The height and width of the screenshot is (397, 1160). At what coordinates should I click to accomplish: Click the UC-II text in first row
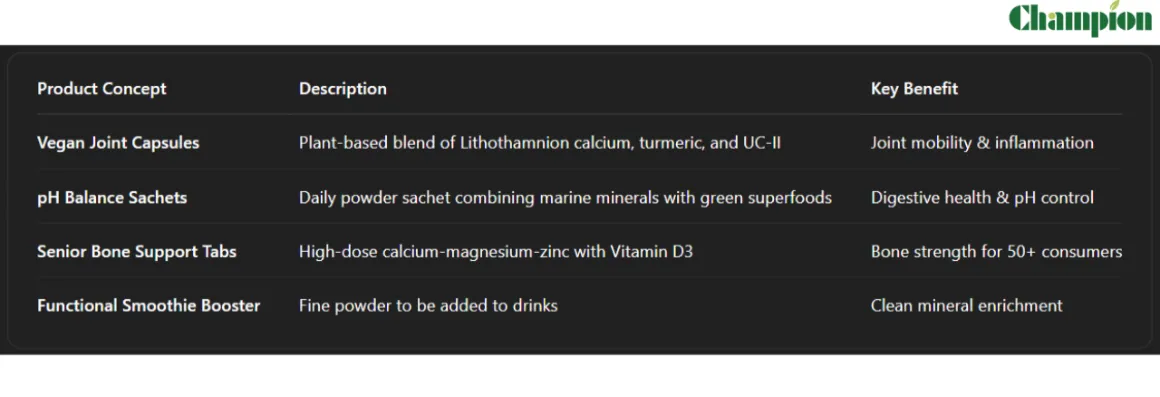click(762, 143)
